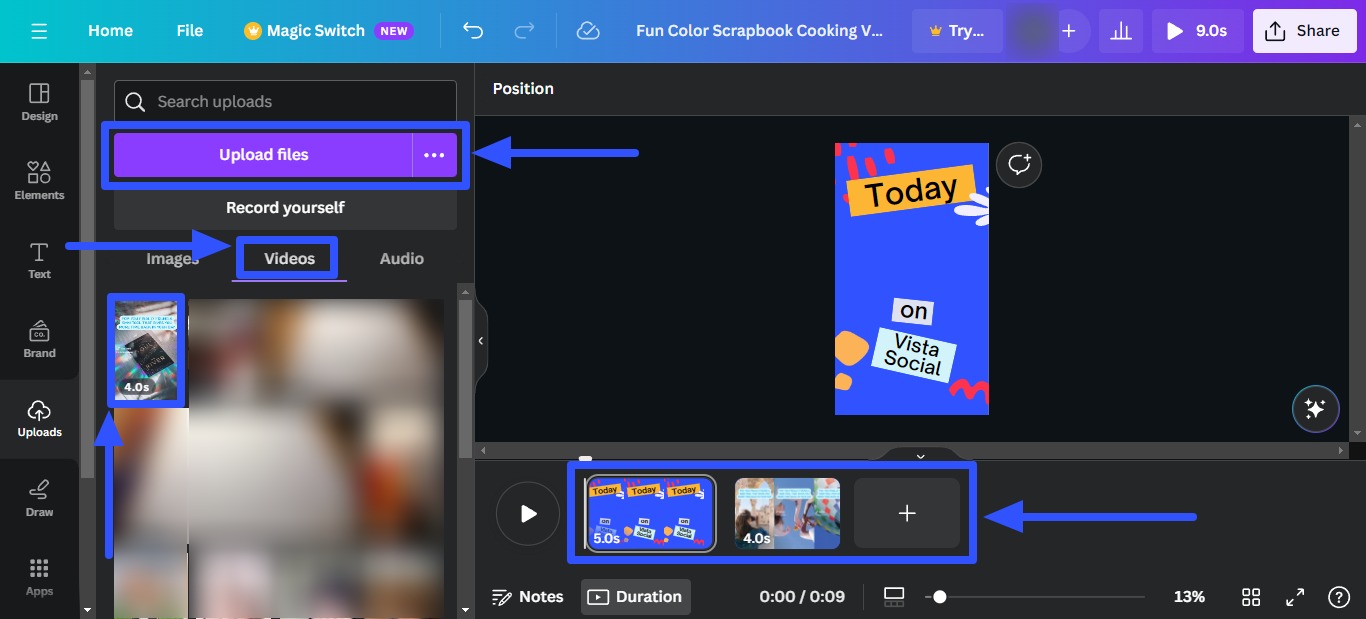
Task: Select the Text tool in sidebar
Action: tap(39, 259)
